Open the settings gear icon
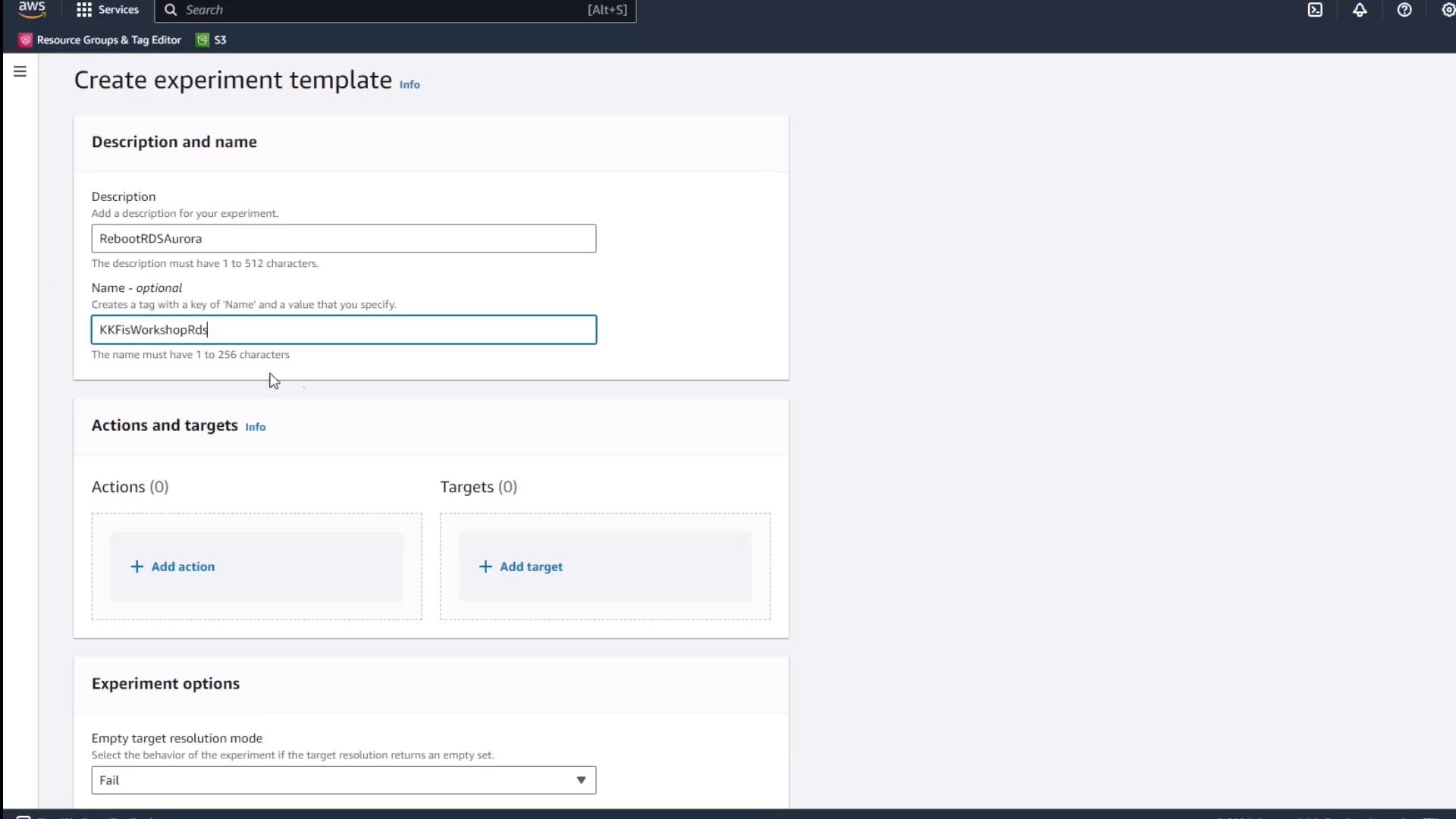The image size is (1456, 819). [1448, 10]
